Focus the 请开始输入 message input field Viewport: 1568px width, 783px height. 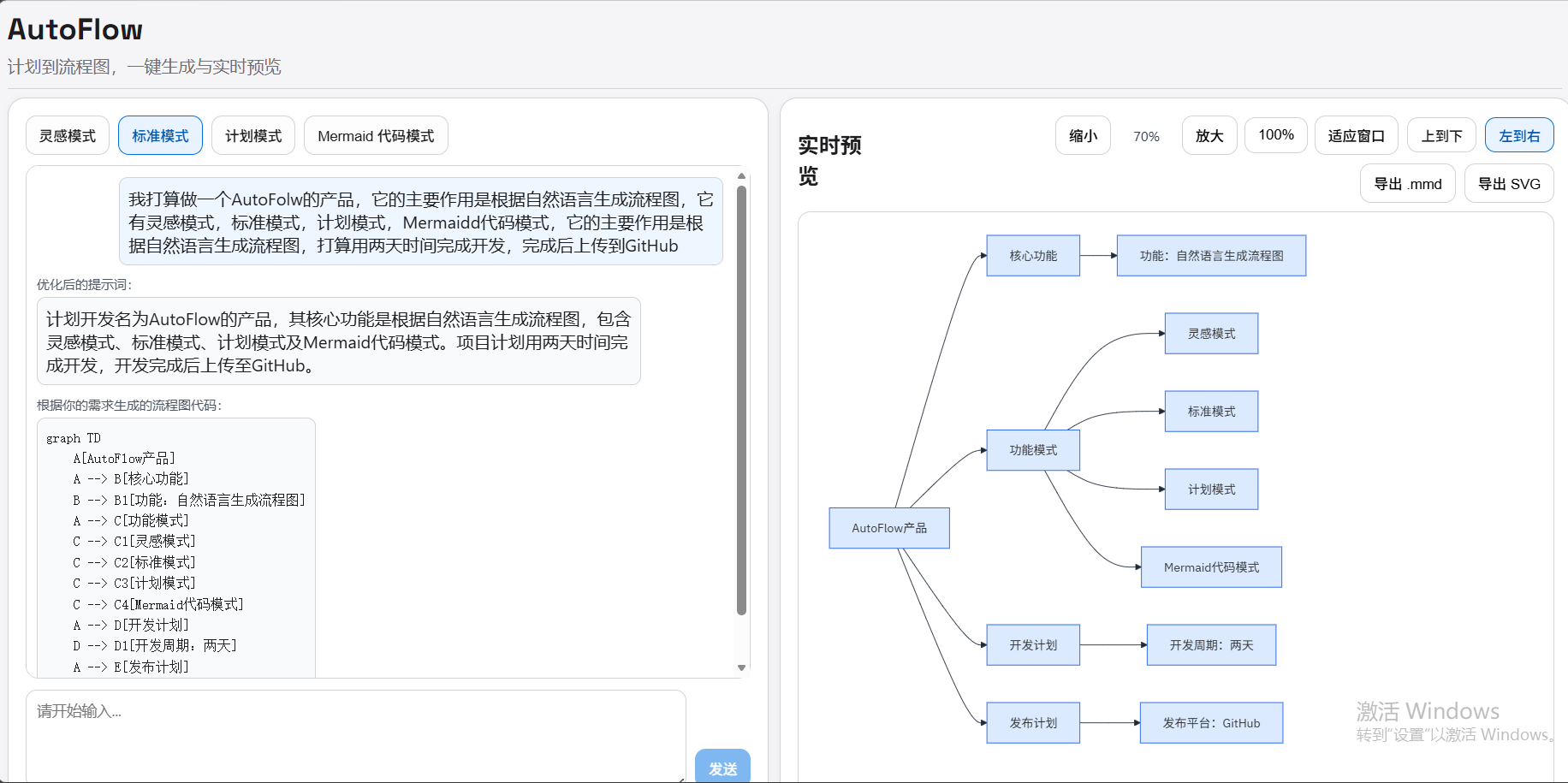pos(356,736)
